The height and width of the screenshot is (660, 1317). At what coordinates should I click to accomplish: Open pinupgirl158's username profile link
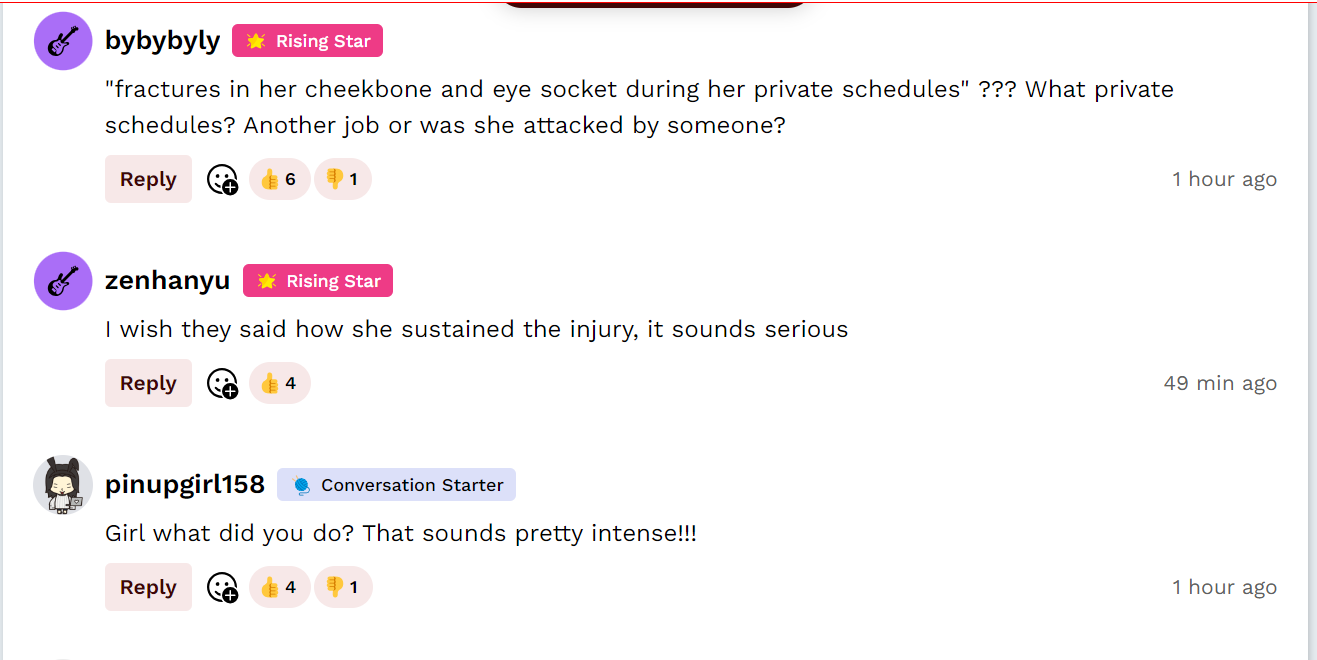184,485
